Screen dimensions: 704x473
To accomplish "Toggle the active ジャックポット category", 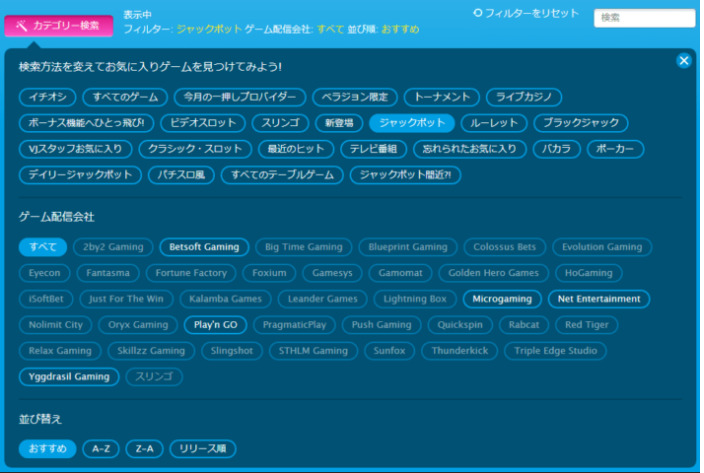I will click(x=412, y=123).
